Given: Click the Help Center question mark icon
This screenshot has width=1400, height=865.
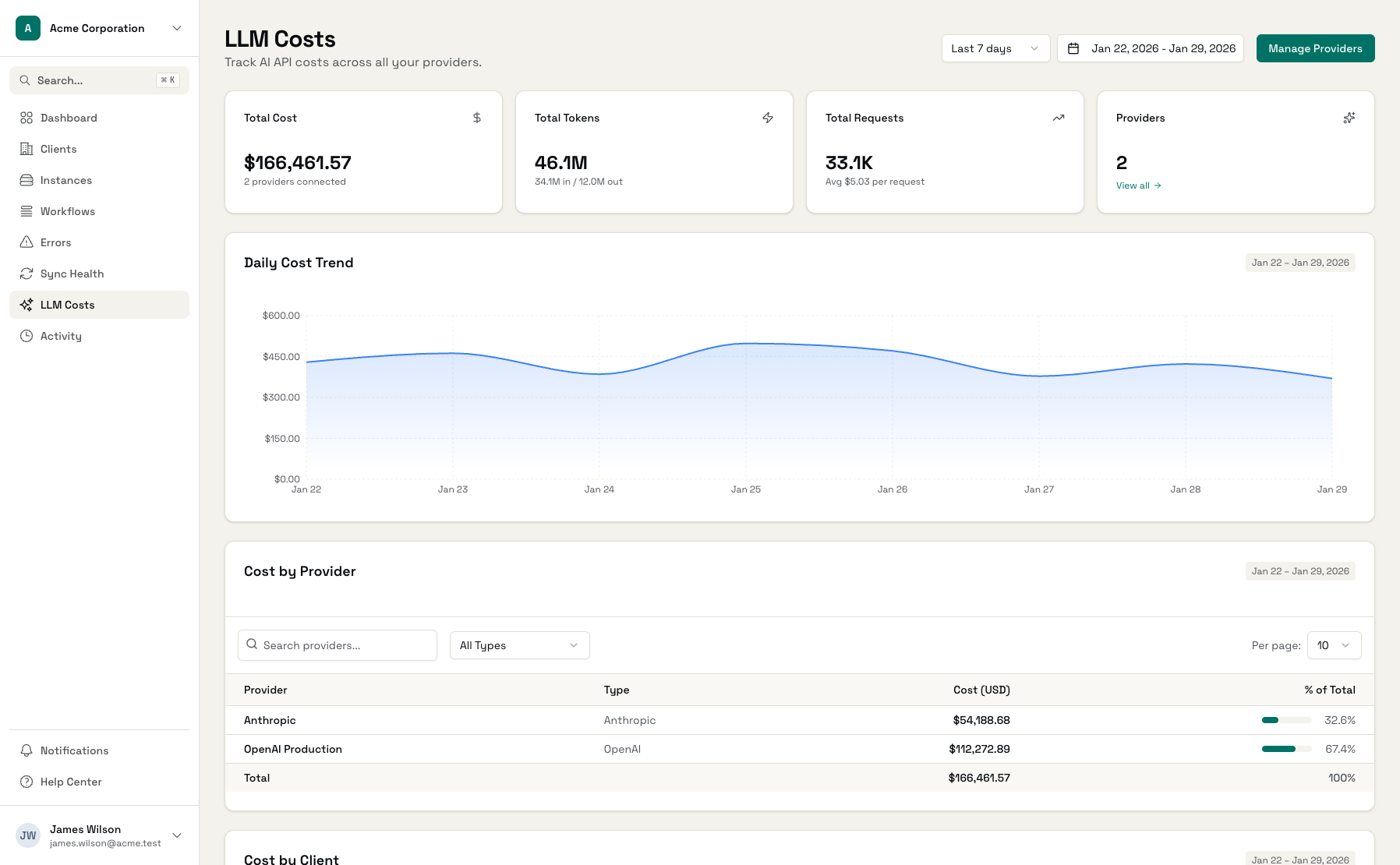Looking at the screenshot, I should tap(27, 782).
